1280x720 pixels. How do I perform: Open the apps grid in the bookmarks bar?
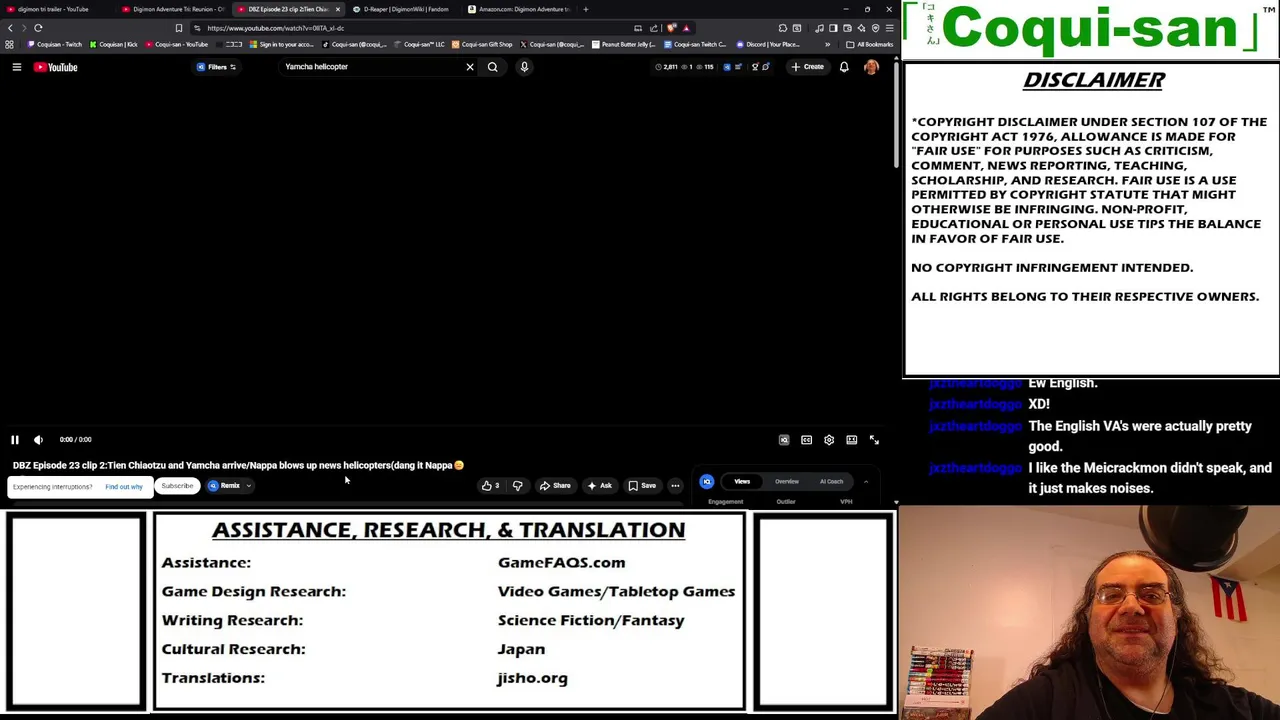point(10,44)
